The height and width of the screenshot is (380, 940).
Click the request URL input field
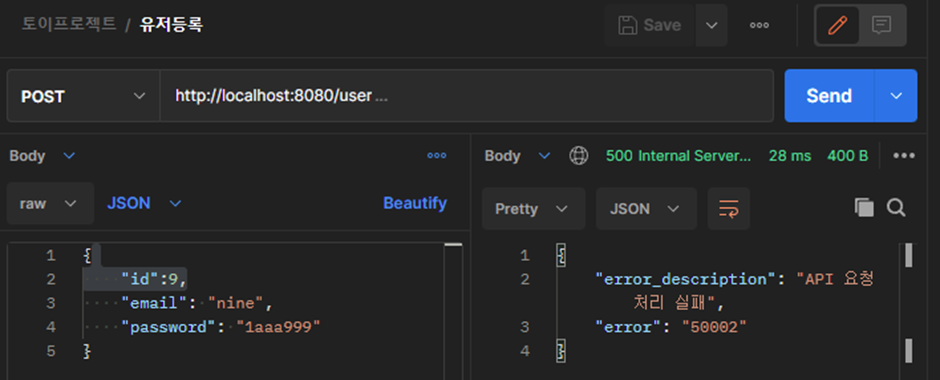466,96
